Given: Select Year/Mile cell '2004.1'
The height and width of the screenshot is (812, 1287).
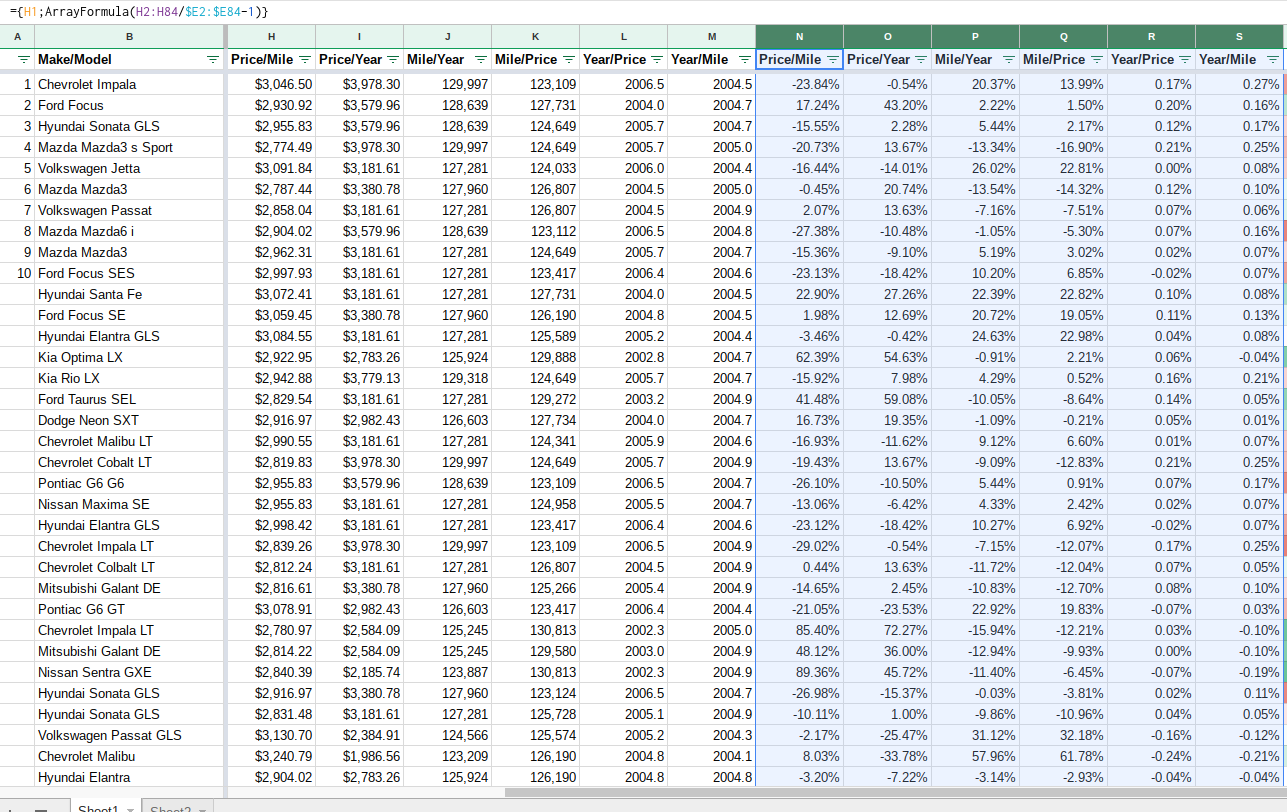Looking at the screenshot, I should coord(712,756).
